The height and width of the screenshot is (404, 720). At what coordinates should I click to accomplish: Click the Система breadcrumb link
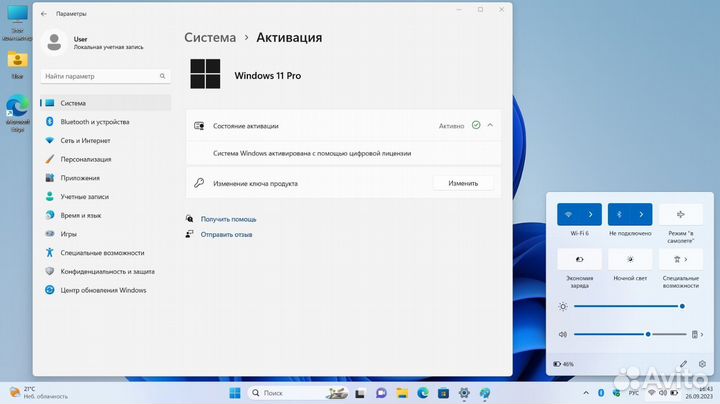coord(210,38)
